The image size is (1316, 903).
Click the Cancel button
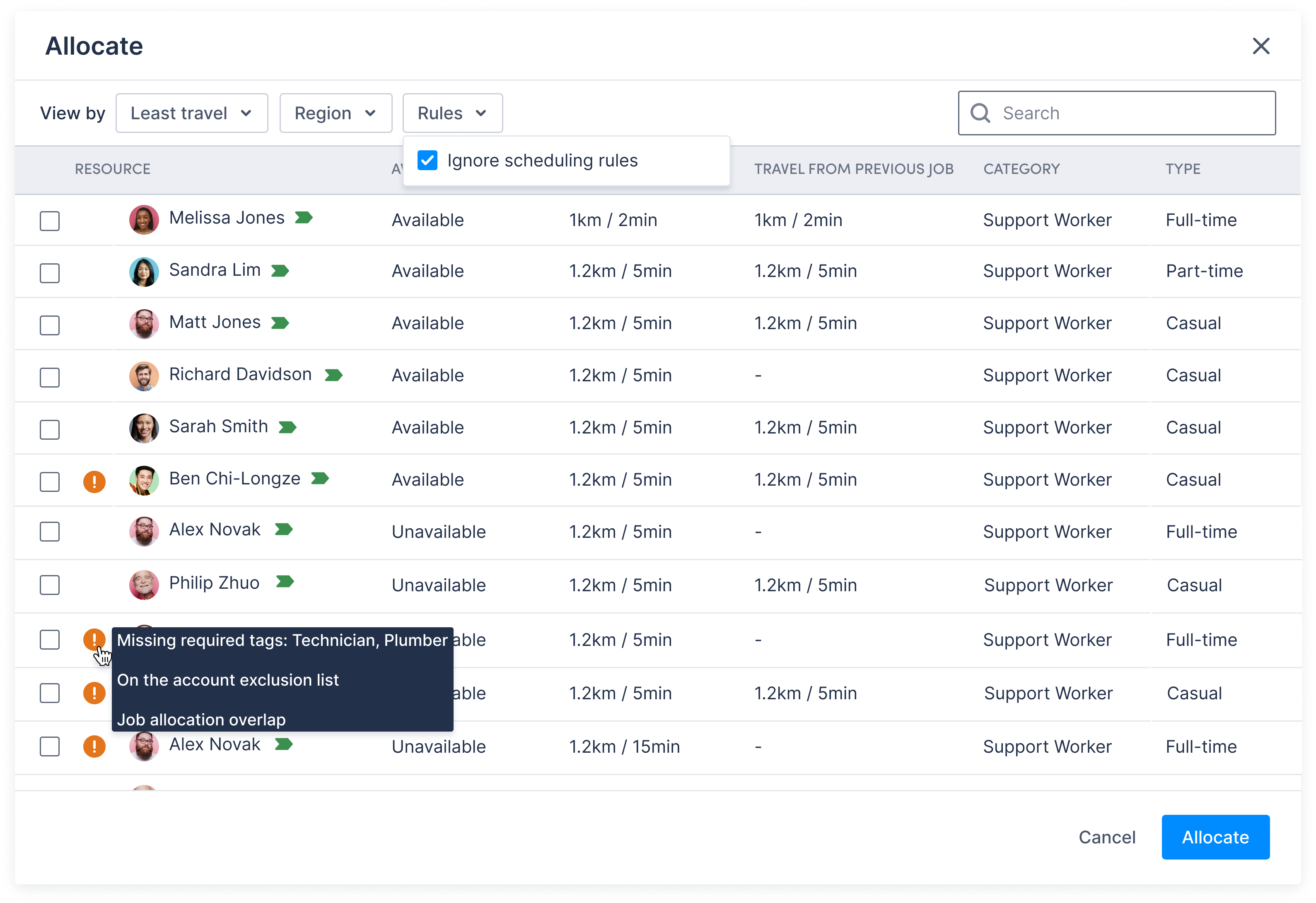coord(1106,837)
